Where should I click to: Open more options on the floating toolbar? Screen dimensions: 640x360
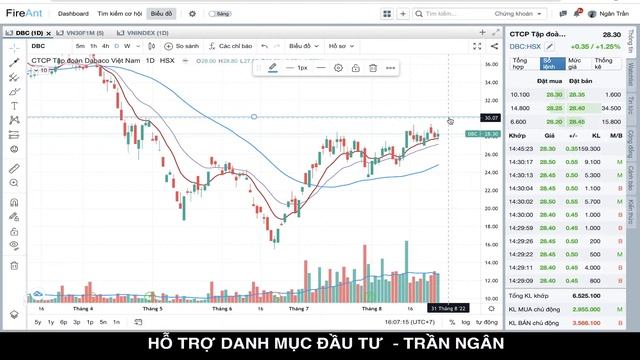(391, 68)
